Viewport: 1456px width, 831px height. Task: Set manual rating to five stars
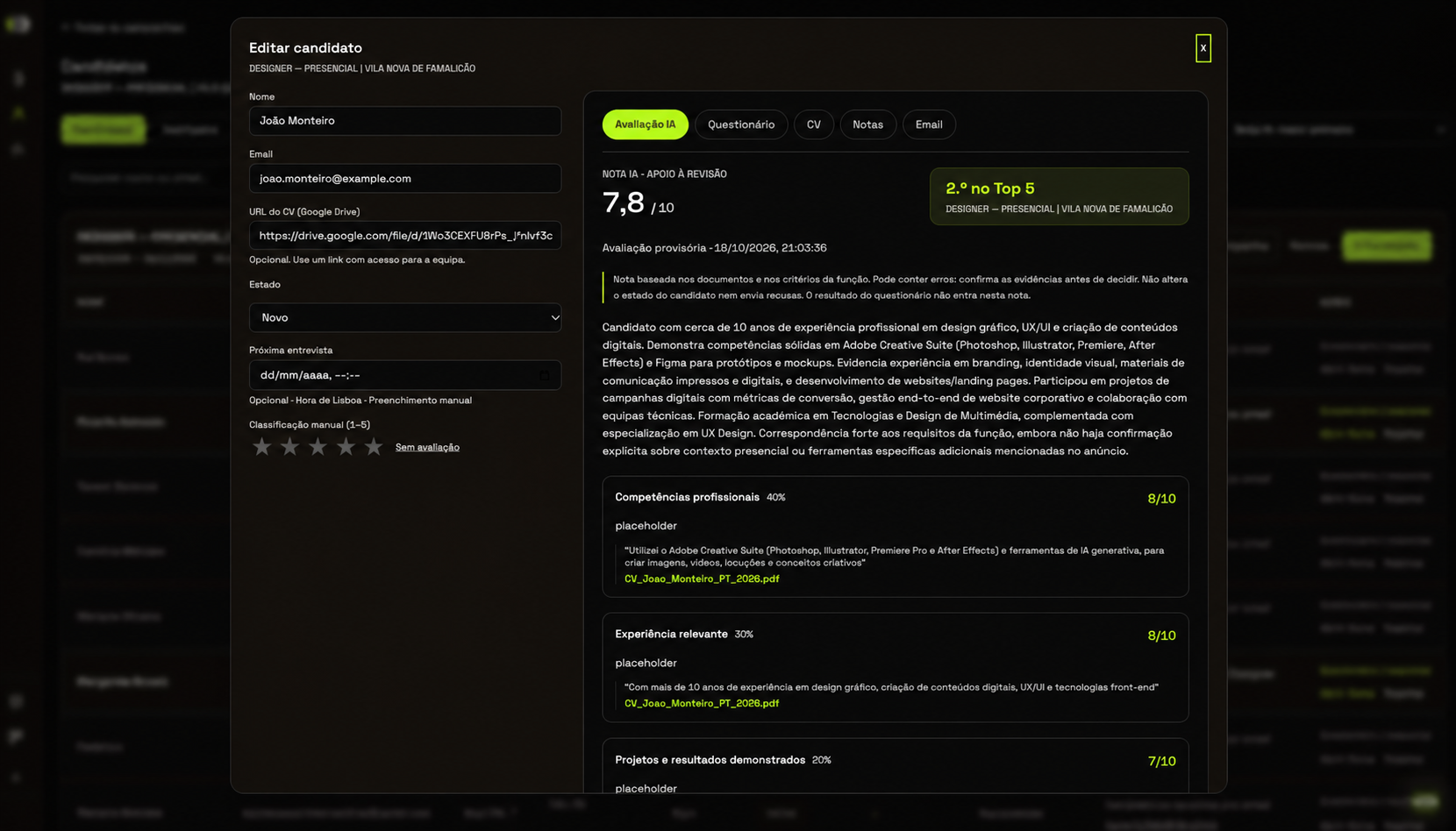click(x=374, y=447)
